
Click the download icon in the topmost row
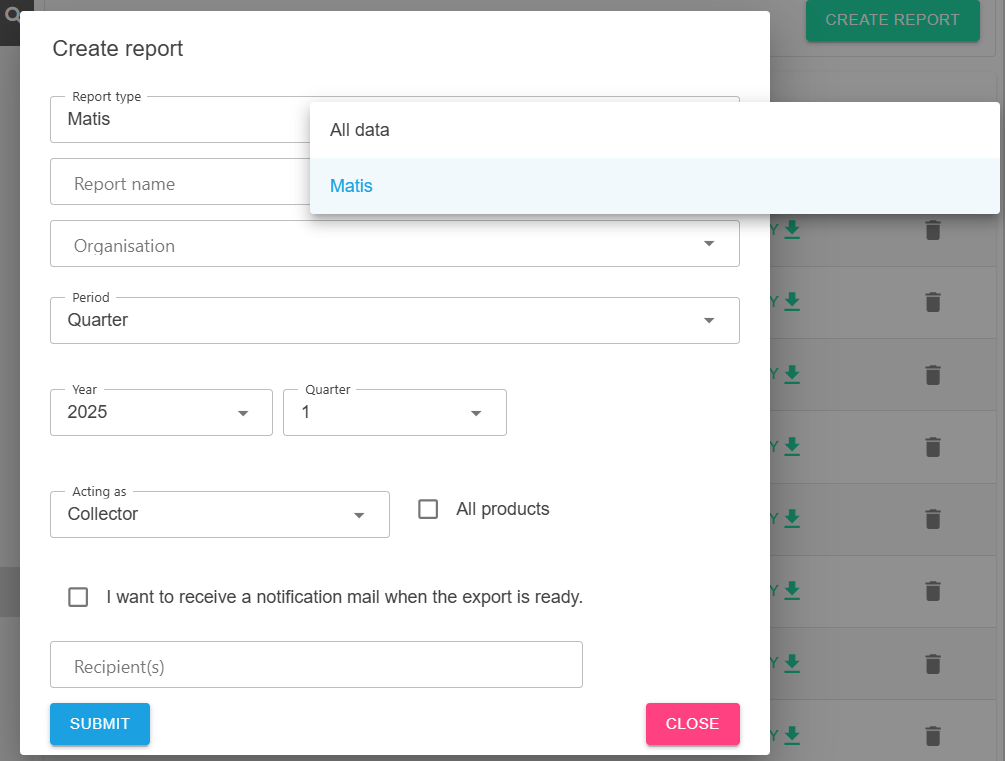792,230
